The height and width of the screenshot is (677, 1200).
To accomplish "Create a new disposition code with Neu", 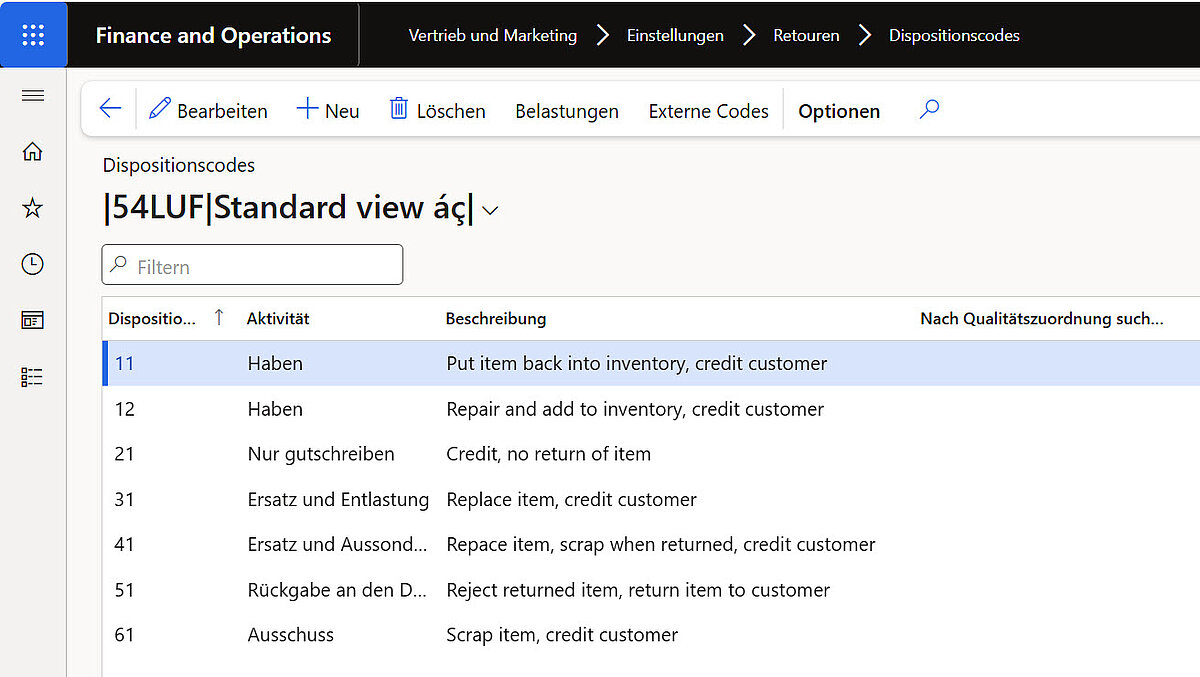I will pos(328,110).
